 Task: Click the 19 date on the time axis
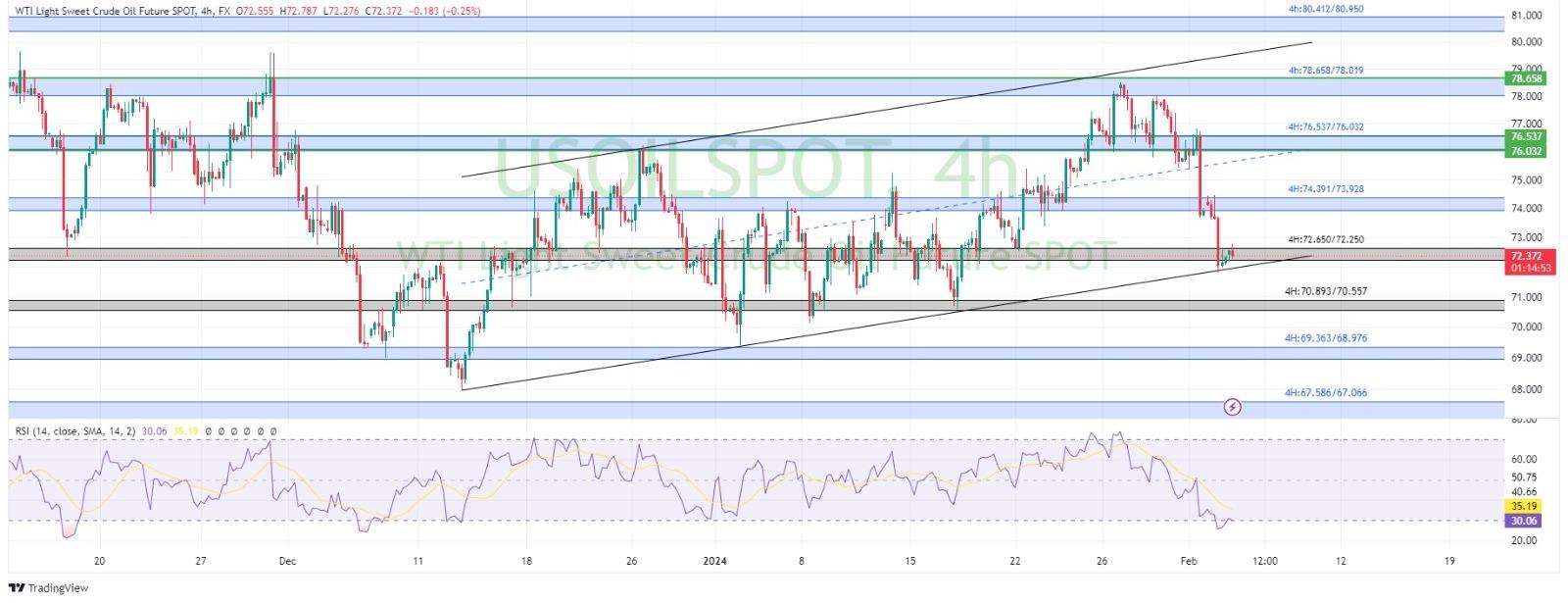coord(1448,561)
